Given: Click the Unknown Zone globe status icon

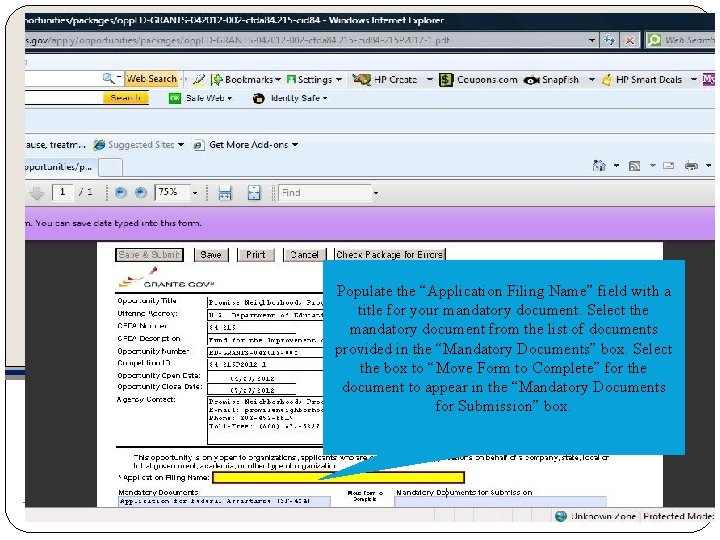Looking at the screenshot, I should coord(561,516).
